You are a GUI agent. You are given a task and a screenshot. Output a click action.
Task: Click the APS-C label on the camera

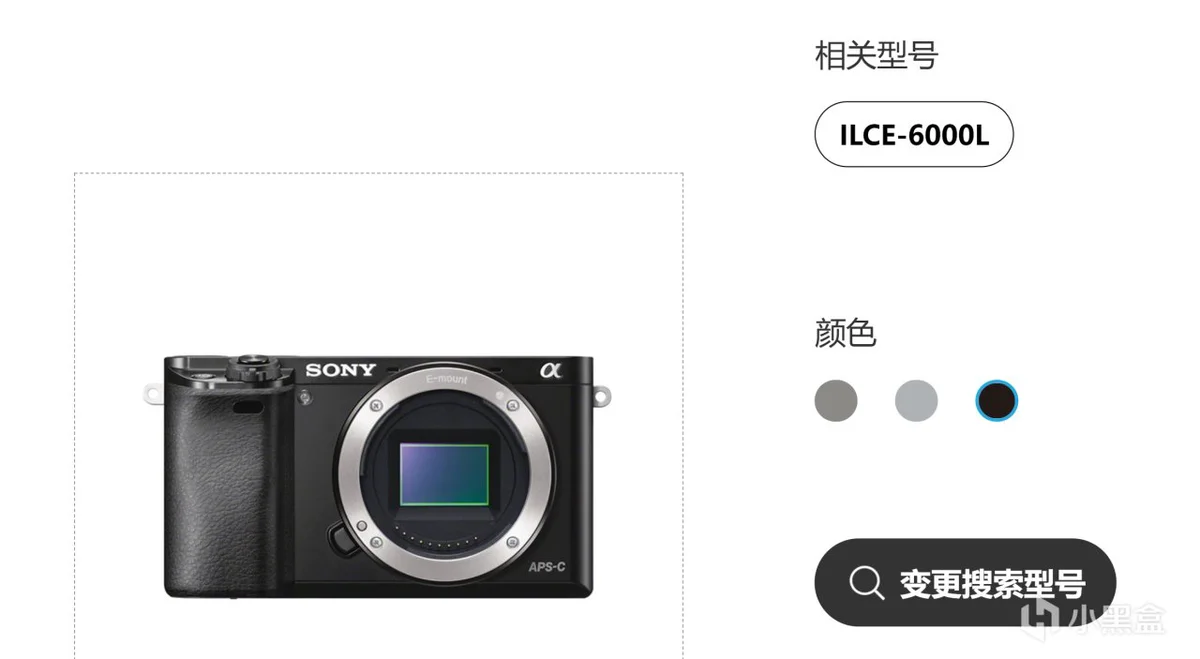[x=547, y=567]
